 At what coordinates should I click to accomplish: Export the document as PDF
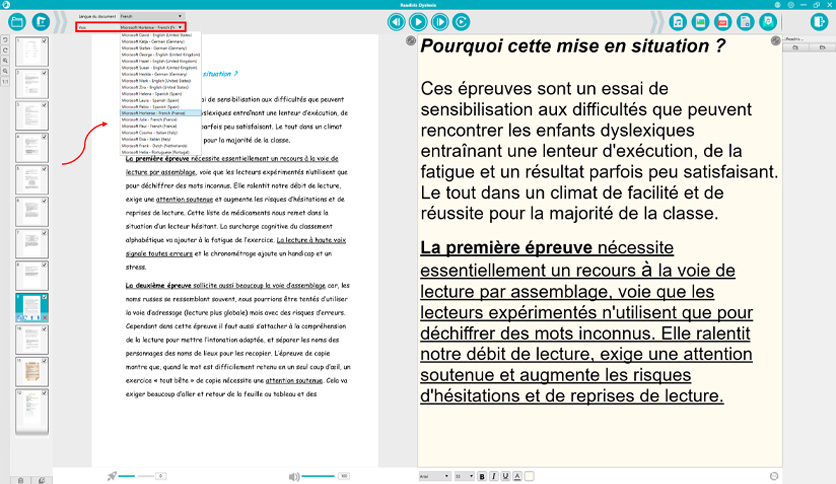coord(722,22)
